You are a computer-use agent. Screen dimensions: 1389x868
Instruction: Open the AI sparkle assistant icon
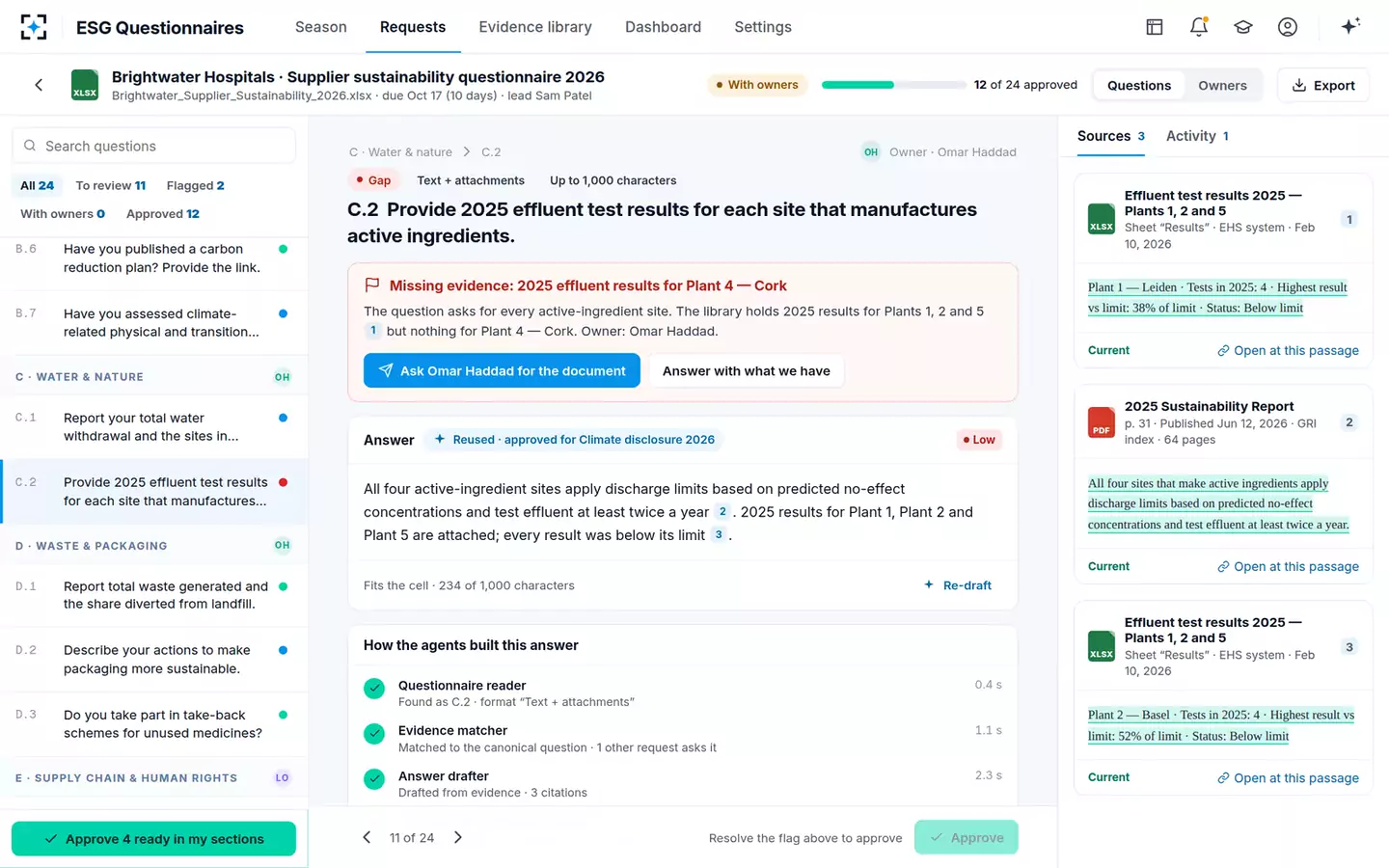(x=1350, y=26)
